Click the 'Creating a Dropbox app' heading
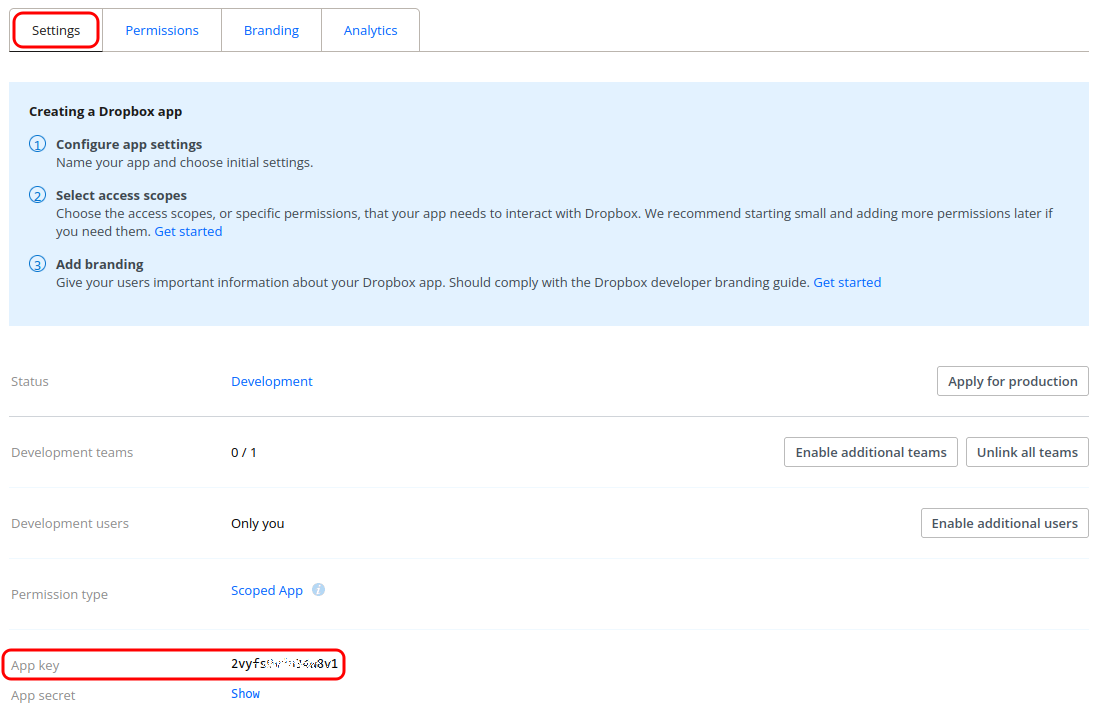Screen dimensions: 1099x713 105,111
